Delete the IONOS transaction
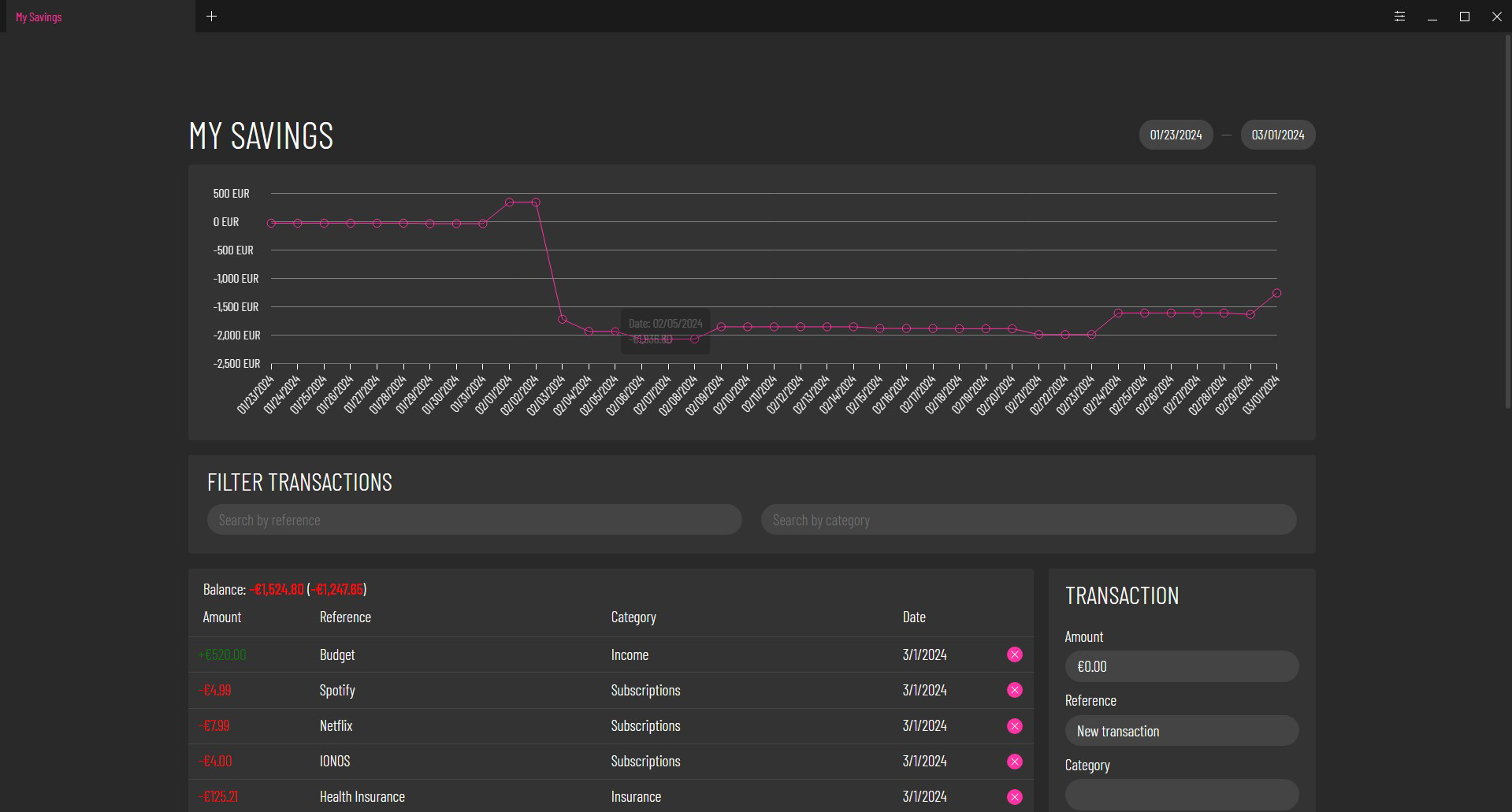 1015,762
